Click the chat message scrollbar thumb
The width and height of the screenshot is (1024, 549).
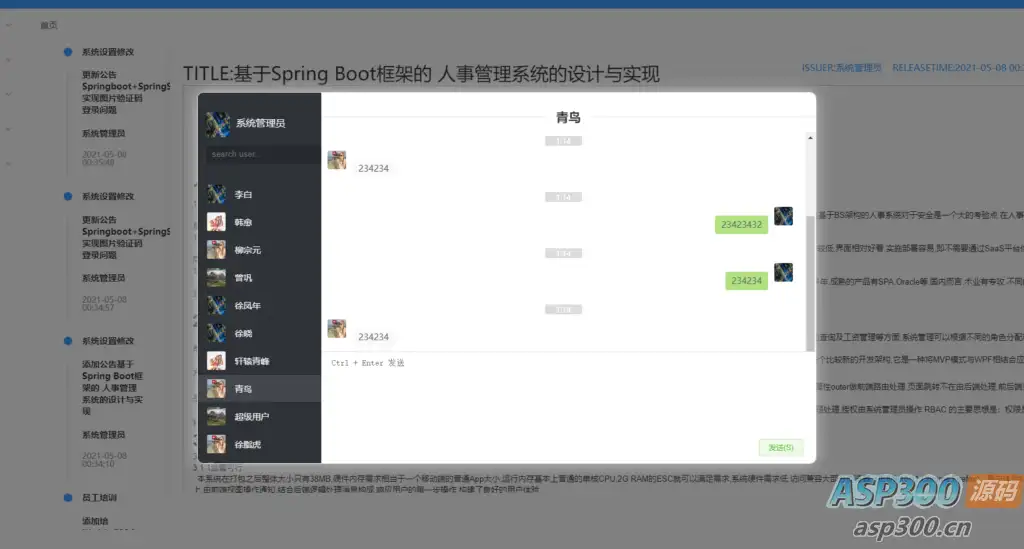pos(810,283)
